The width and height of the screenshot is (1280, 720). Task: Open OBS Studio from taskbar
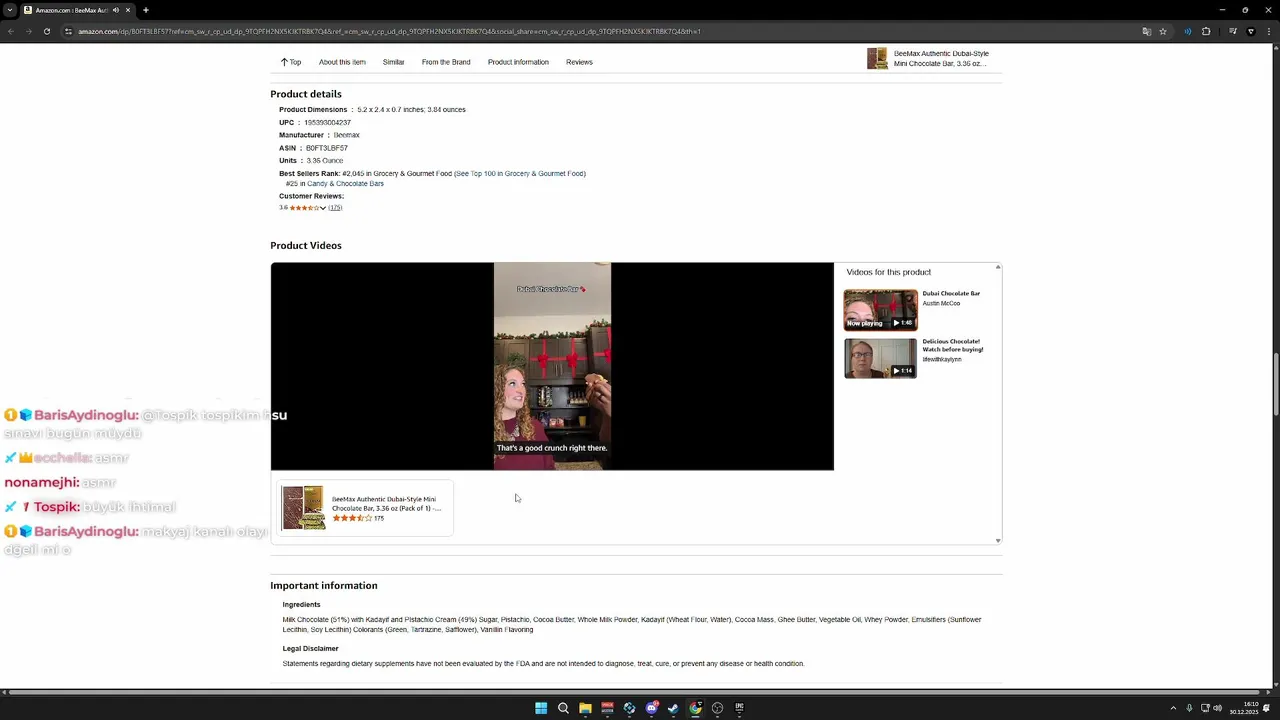click(x=717, y=708)
